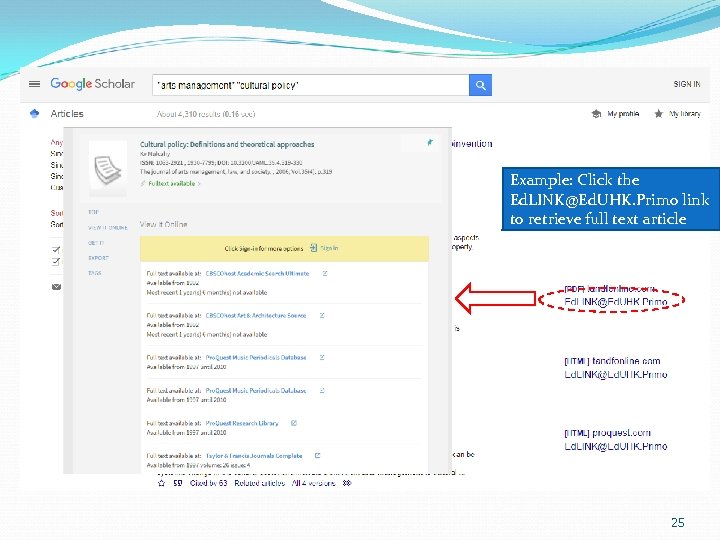Jump to TAGS section
This screenshot has height=540, width=720.
click(x=95, y=273)
